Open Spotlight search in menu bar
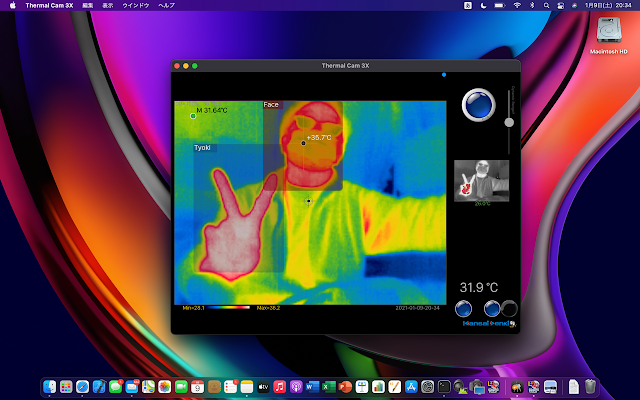The image size is (640, 400). [x=546, y=5]
